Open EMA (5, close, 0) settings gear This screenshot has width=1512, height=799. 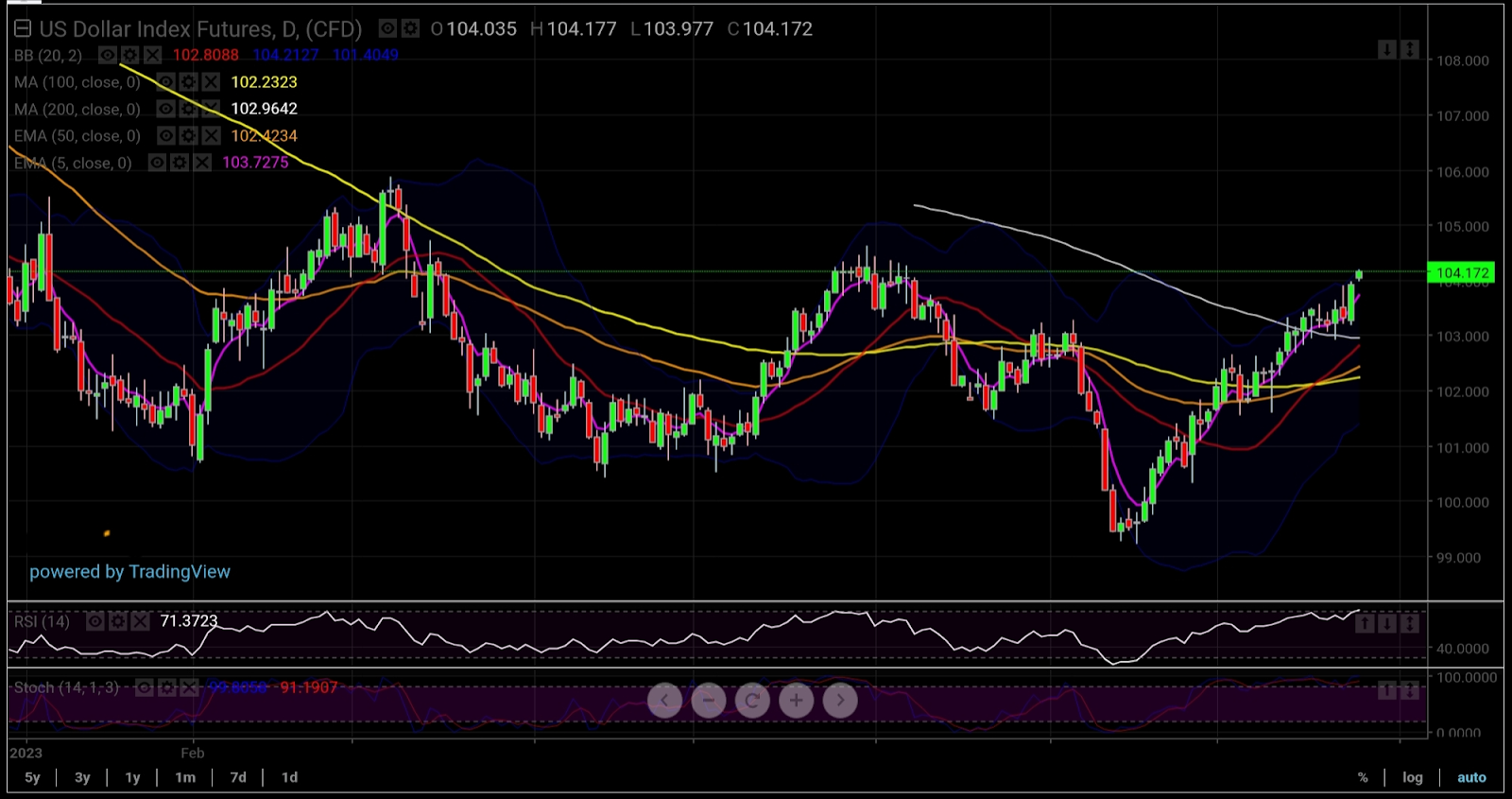(180, 163)
